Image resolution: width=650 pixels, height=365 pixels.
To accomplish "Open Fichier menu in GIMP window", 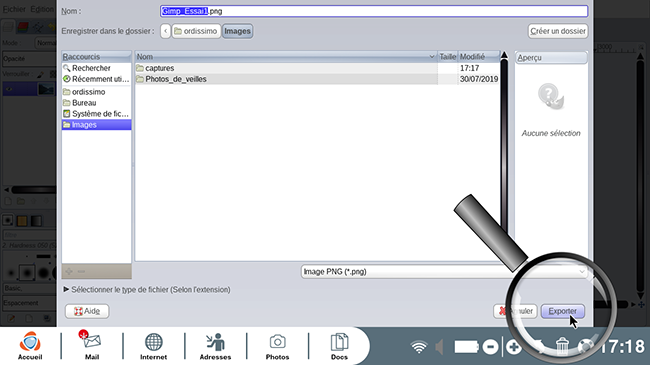I will tap(14, 9).
